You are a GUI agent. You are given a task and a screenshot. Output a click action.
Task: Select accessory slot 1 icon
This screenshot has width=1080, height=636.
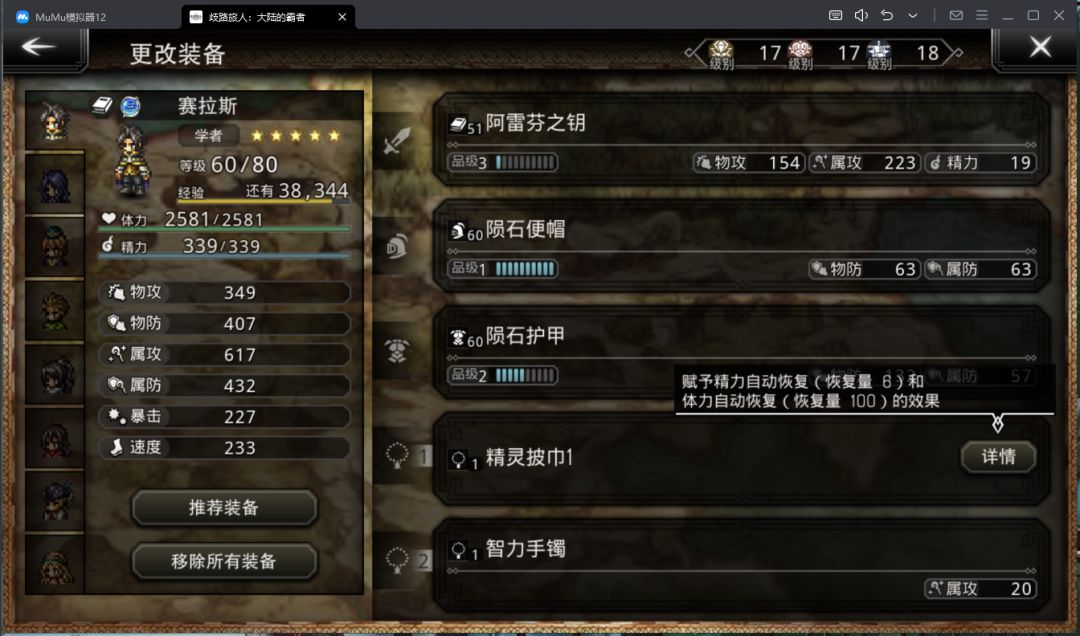pyautogui.click(x=397, y=455)
